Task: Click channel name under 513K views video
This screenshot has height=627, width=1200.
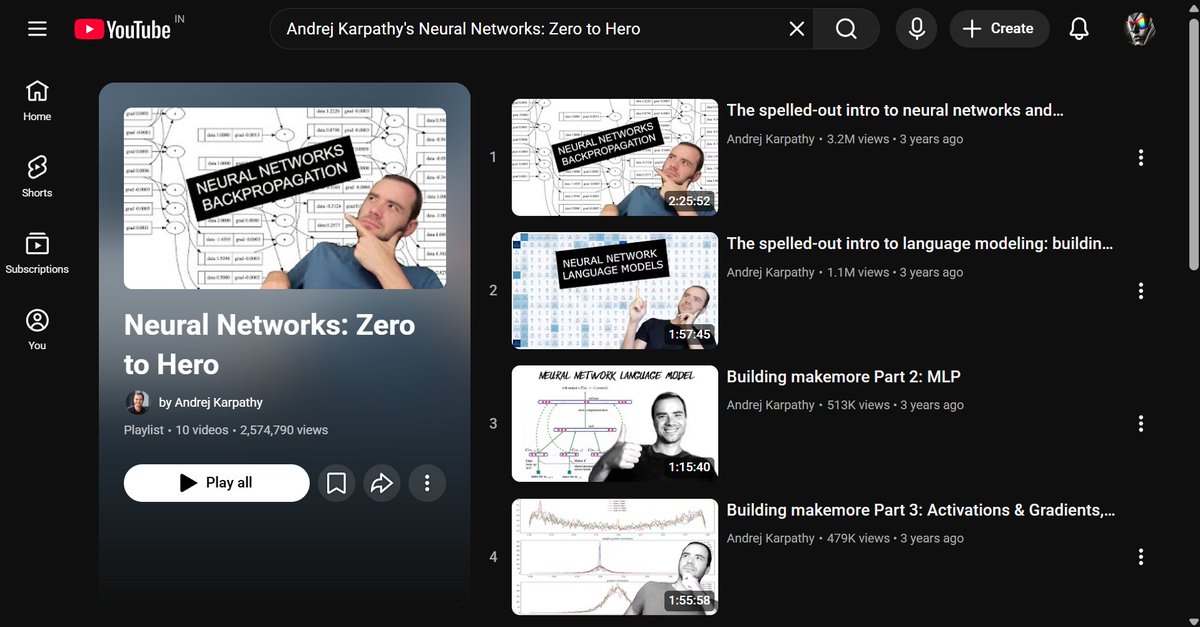Action: 771,405
